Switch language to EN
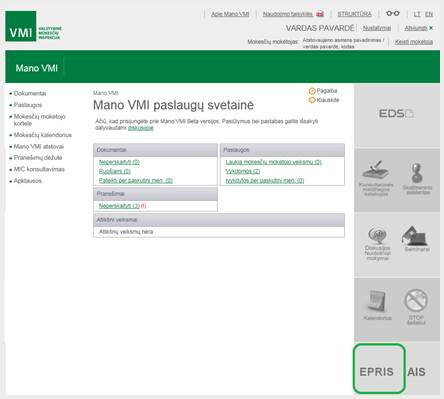 (429, 14)
